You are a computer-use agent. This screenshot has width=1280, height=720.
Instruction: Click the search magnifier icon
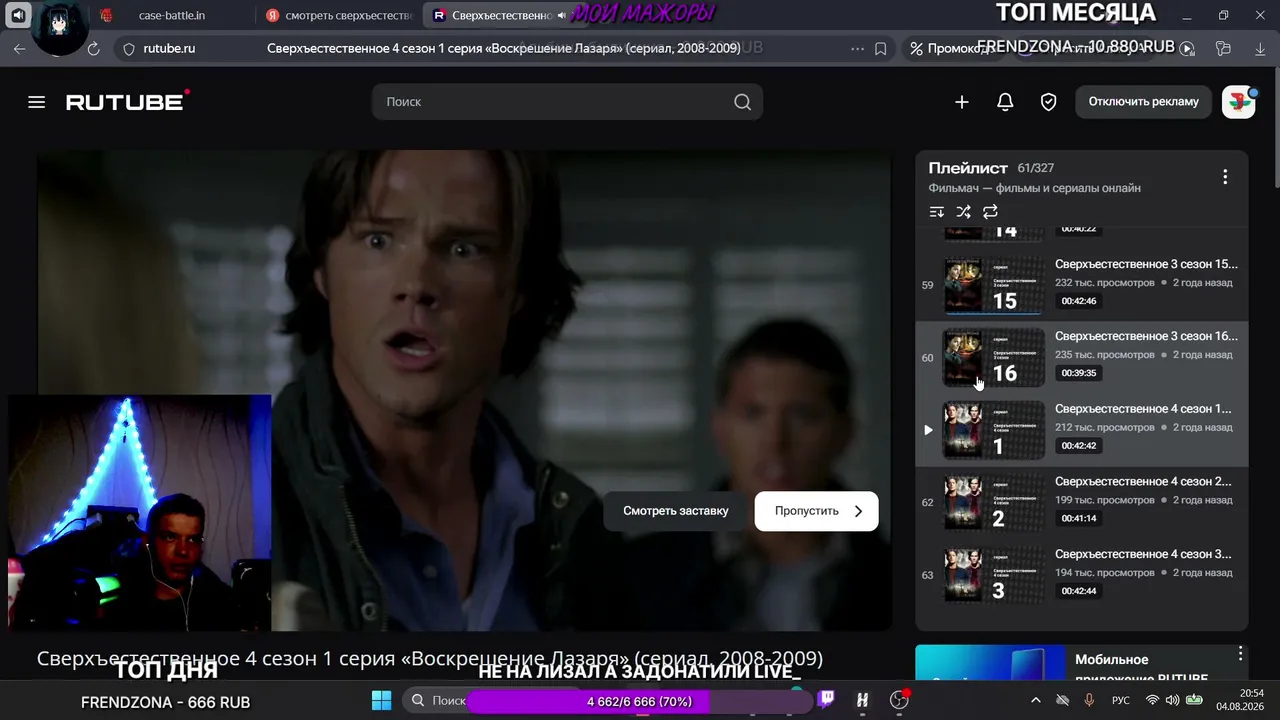click(742, 102)
